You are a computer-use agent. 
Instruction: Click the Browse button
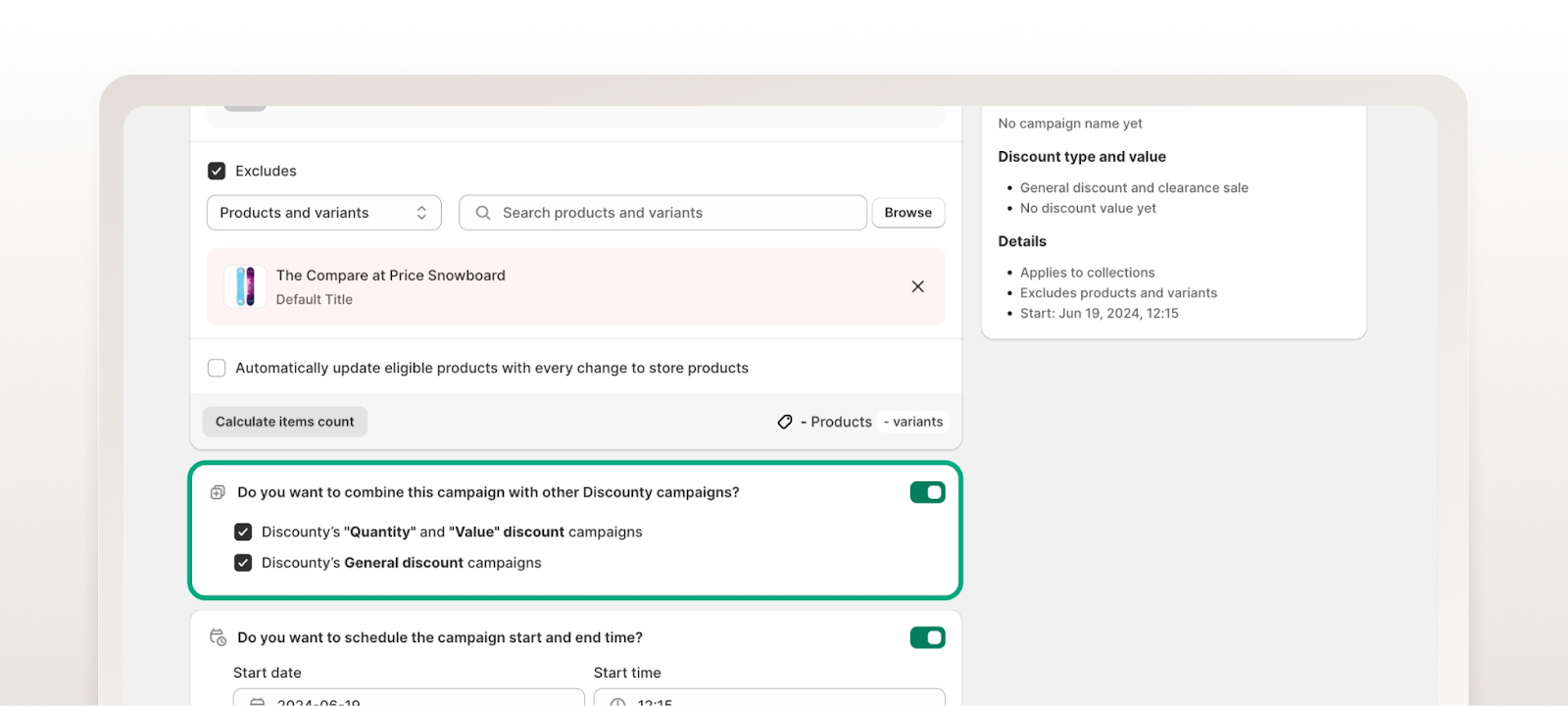908,213
